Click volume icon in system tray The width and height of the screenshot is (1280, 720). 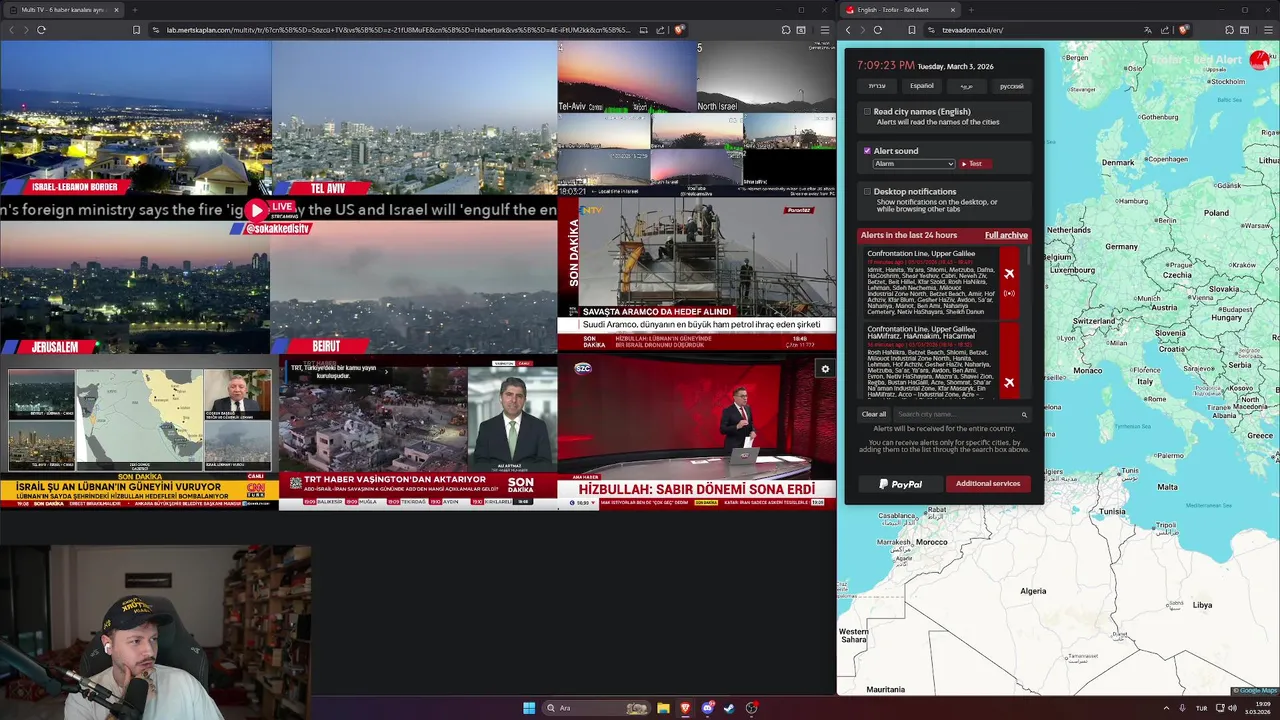(1232, 708)
